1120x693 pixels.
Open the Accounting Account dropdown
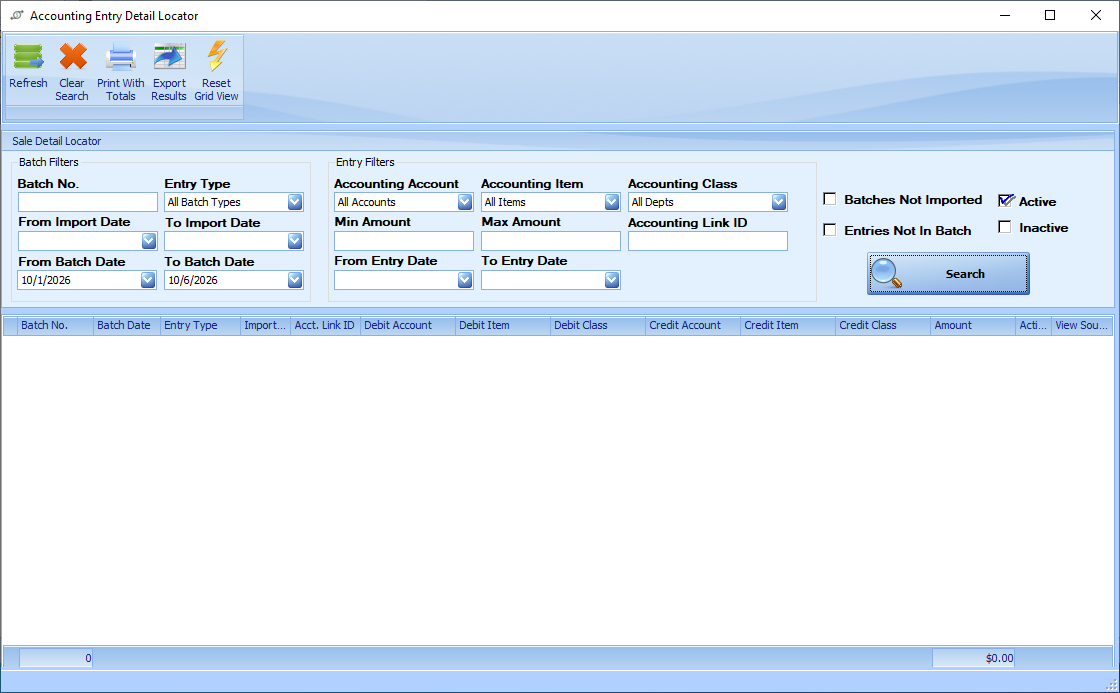point(465,202)
